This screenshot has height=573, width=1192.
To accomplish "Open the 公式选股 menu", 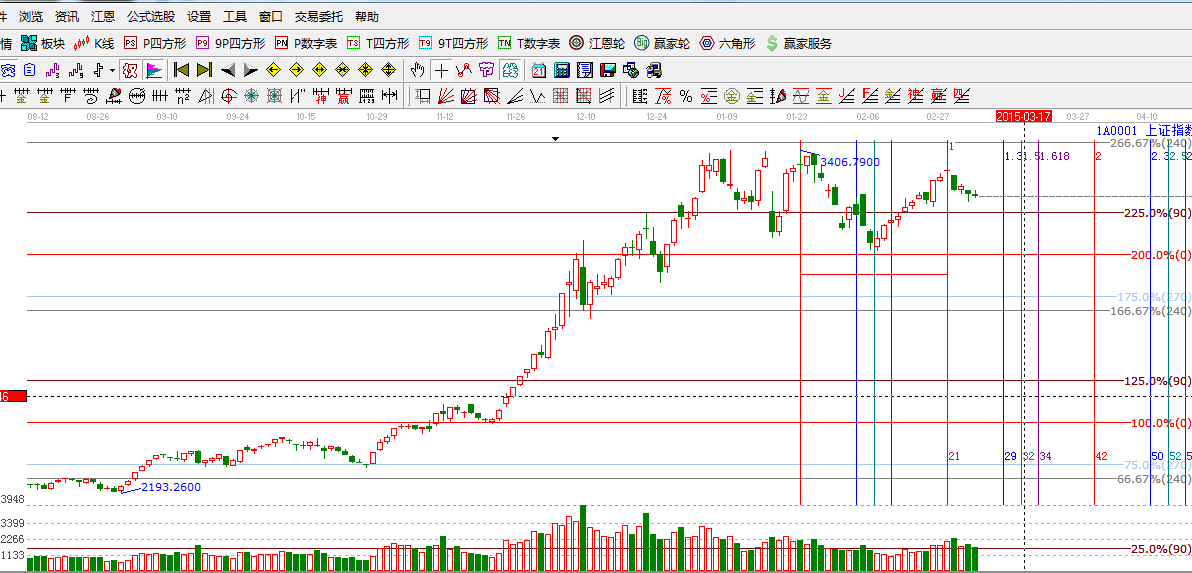I will (x=151, y=17).
